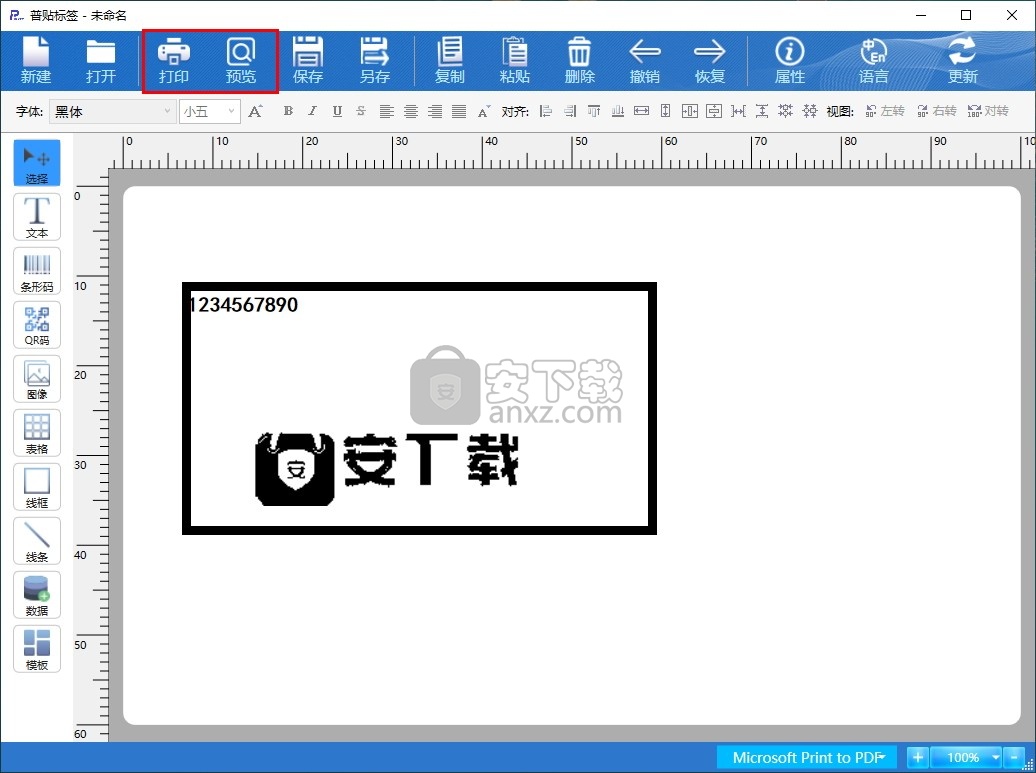
Task: Align selected objects to top edges
Action: coord(593,111)
